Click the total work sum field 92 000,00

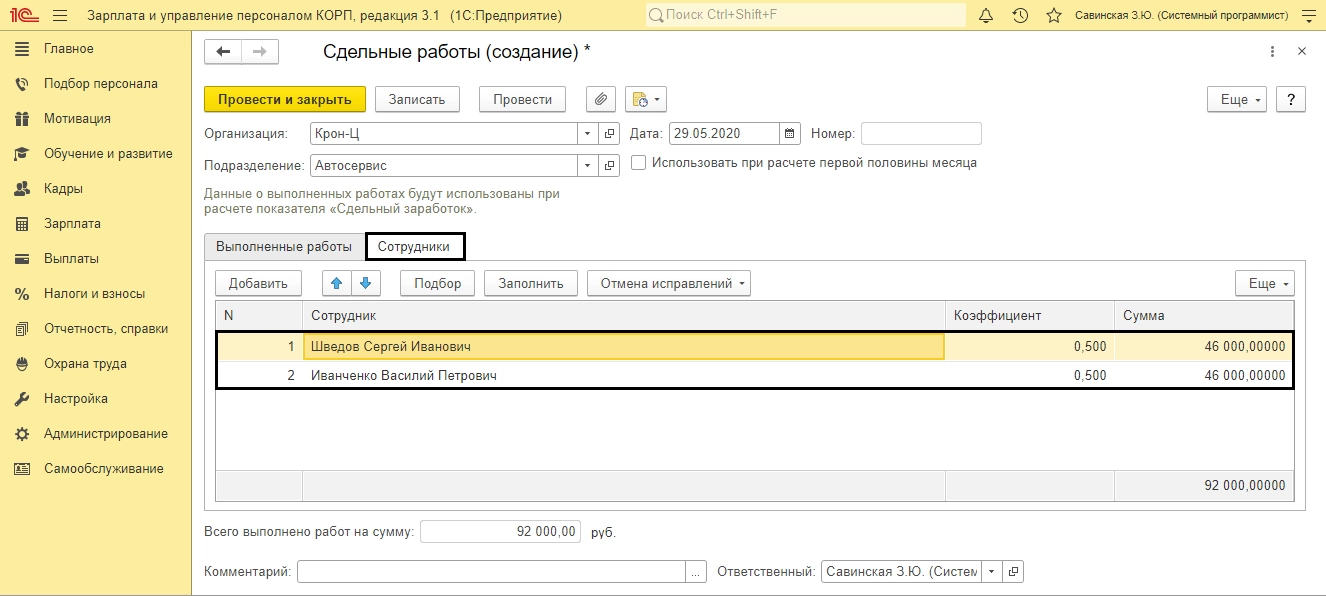(500, 531)
